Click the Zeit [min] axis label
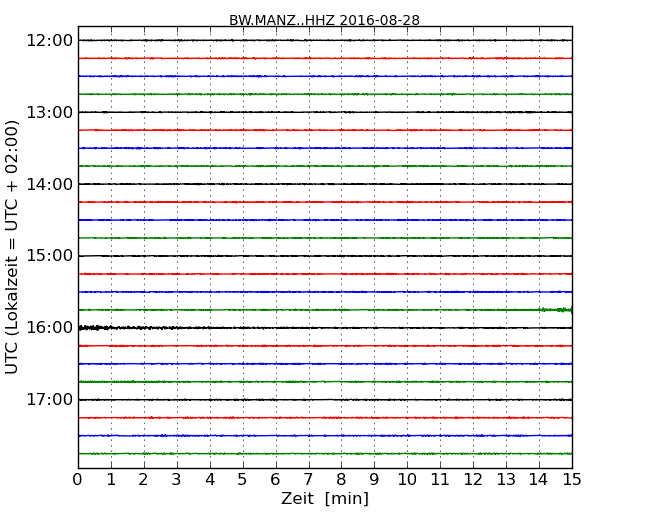 pos(325,498)
